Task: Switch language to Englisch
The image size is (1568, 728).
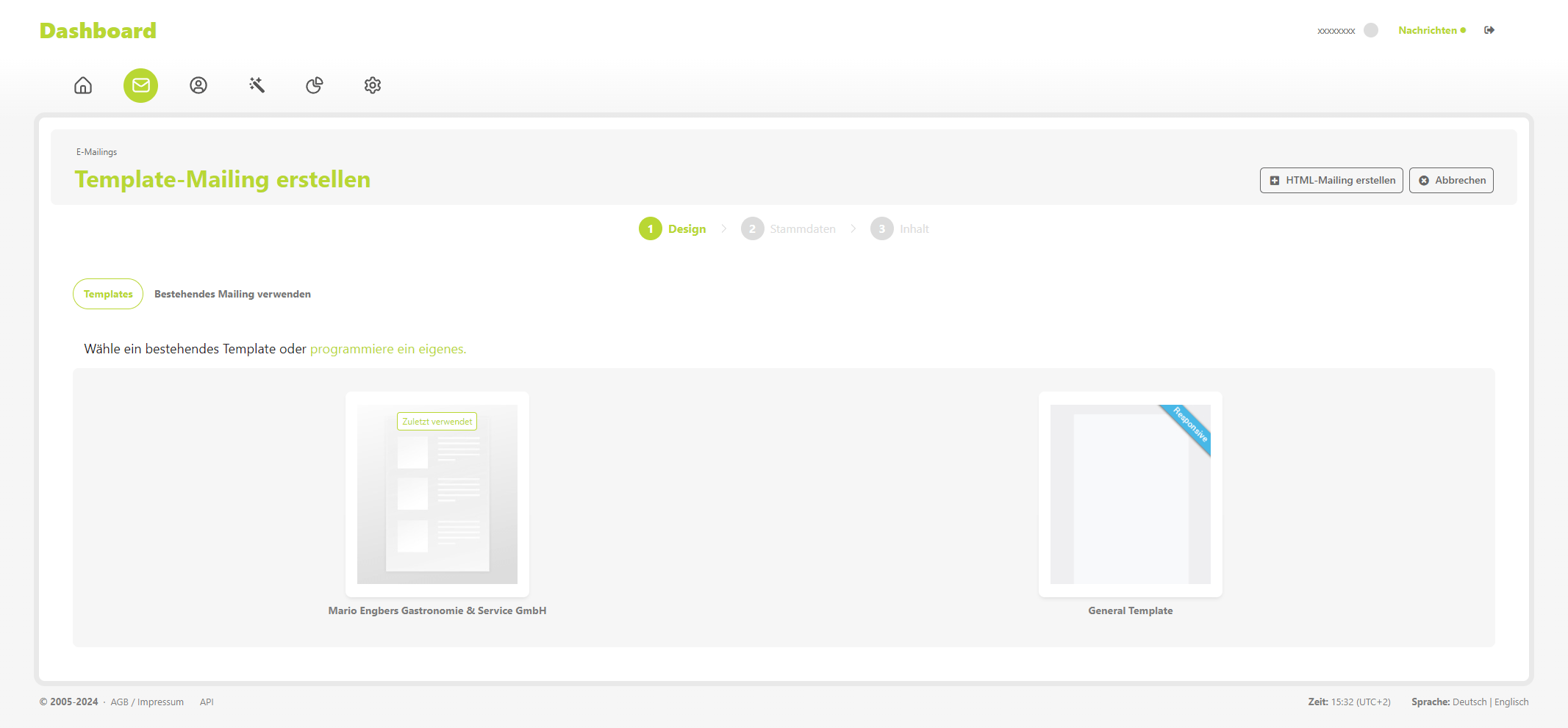Action: [x=1511, y=702]
